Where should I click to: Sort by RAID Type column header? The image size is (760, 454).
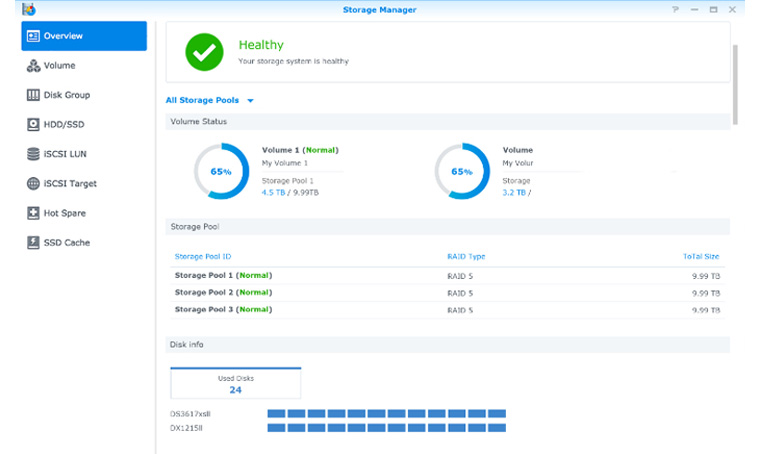coord(466,257)
